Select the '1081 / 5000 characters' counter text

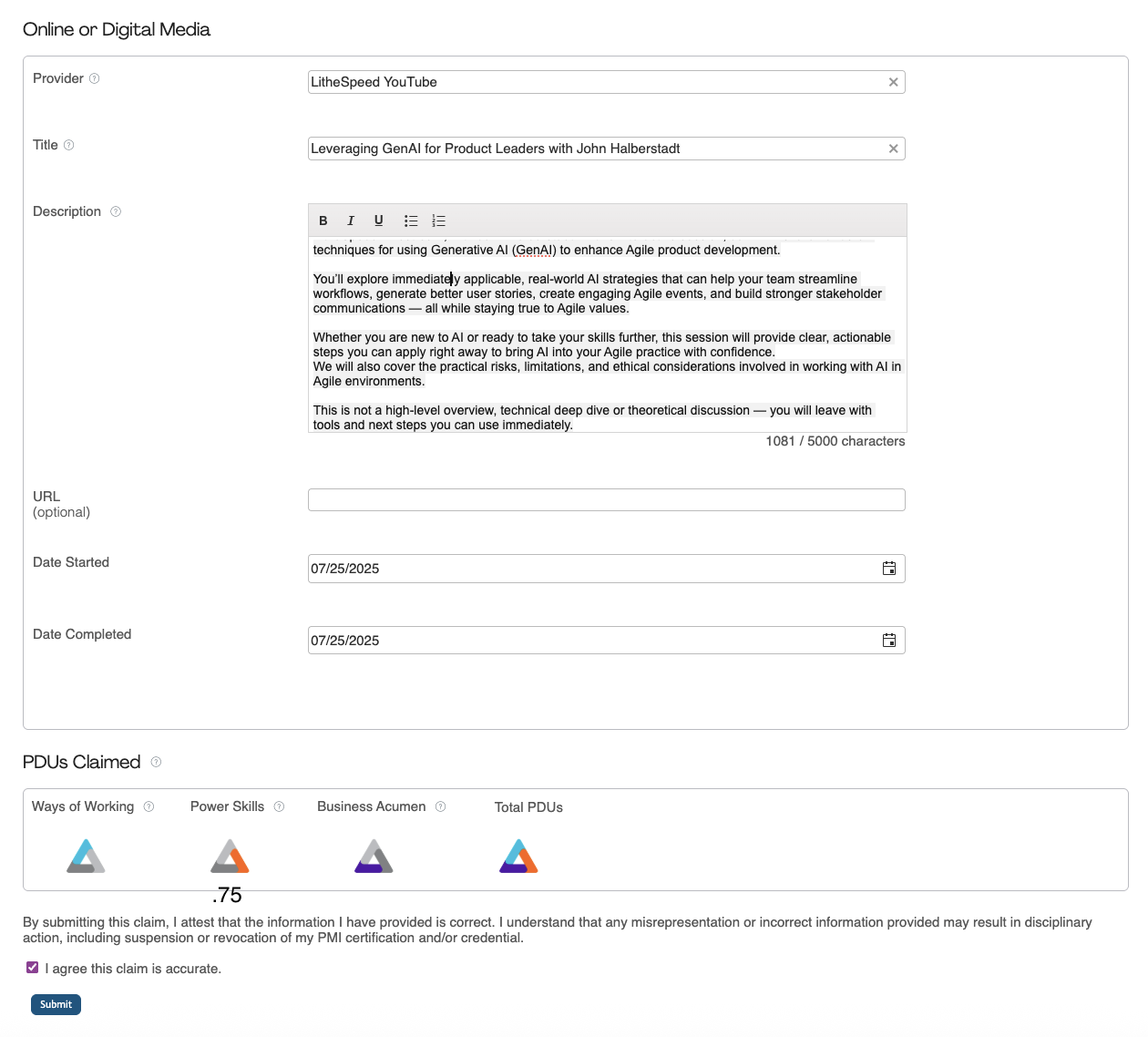[835, 441]
